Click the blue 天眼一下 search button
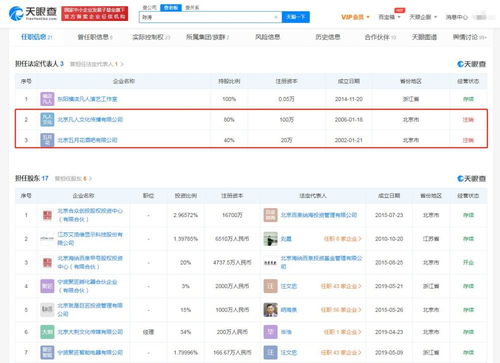 pos(296,17)
